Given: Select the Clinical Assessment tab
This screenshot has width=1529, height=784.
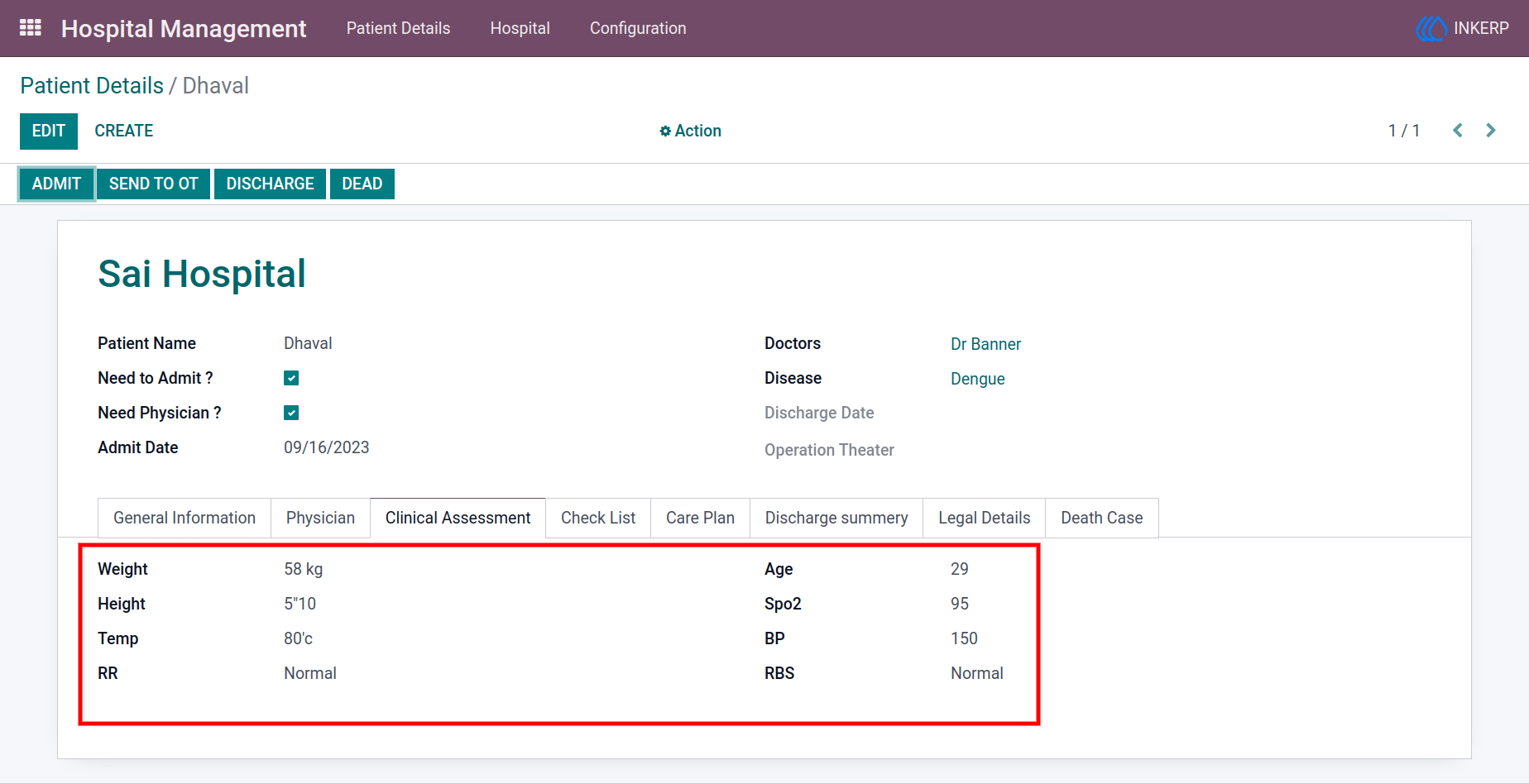Looking at the screenshot, I should click(458, 518).
